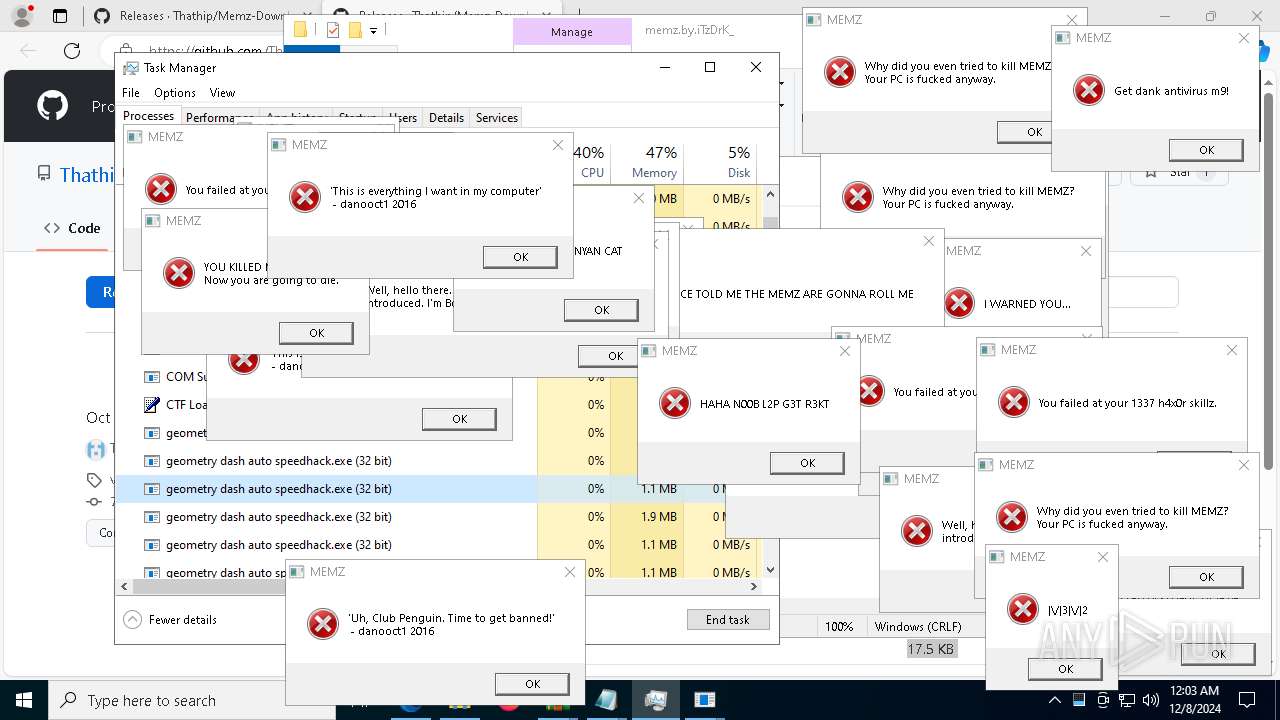Image resolution: width=1280 pixels, height=720 pixels.
Task: Select the GitHub Code tab
Action: [x=73, y=228]
